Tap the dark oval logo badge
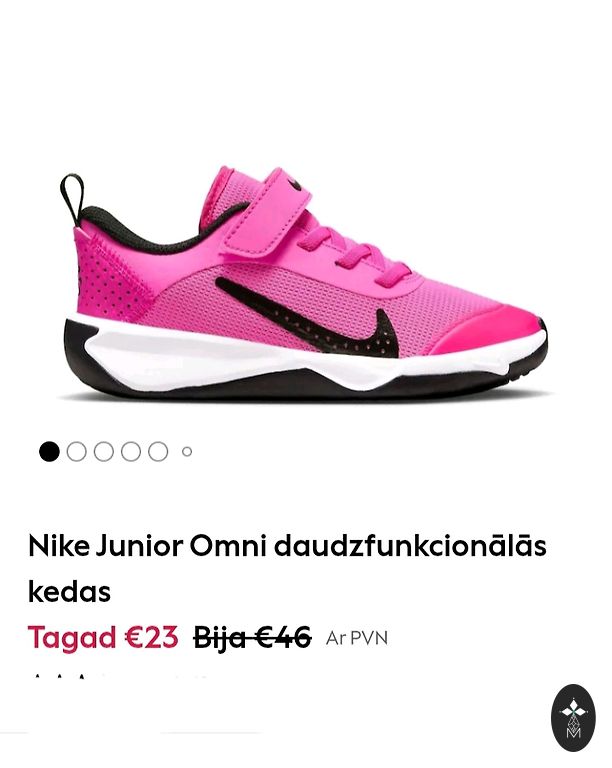 (x=573, y=718)
